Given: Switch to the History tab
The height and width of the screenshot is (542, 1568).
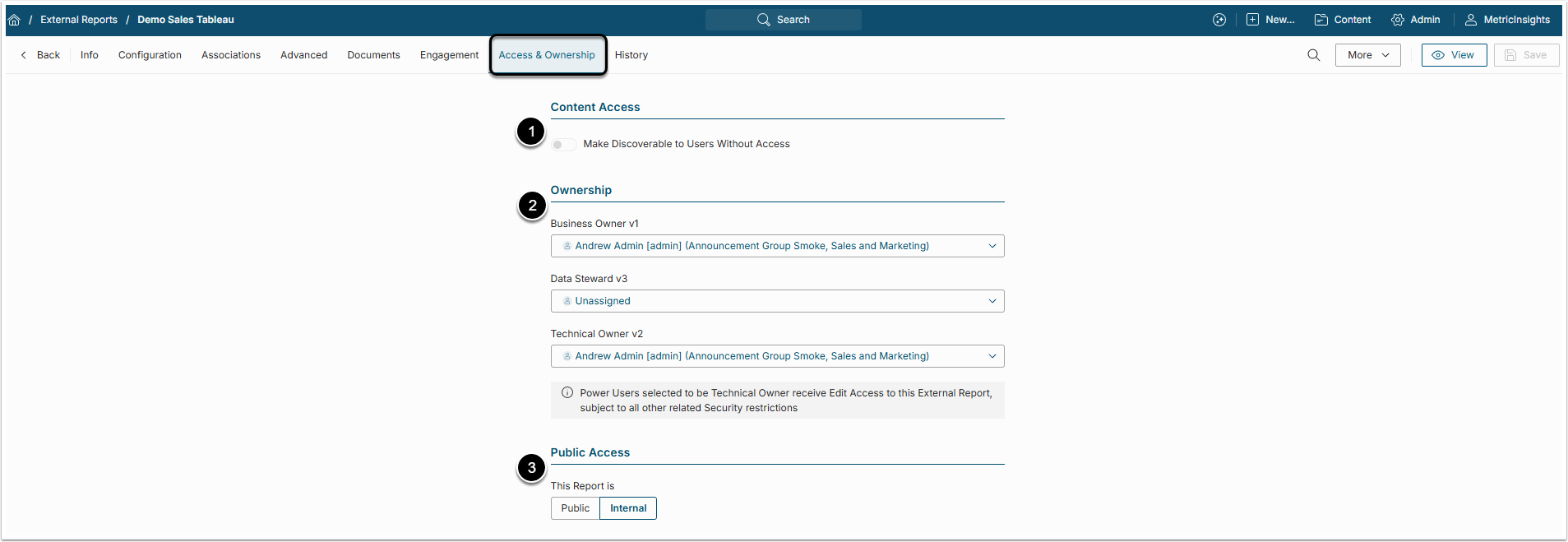Looking at the screenshot, I should point(631,55).
